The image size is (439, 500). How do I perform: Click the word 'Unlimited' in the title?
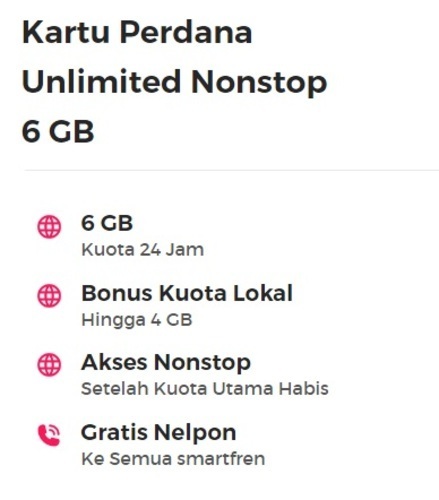(x=101, y=81)
